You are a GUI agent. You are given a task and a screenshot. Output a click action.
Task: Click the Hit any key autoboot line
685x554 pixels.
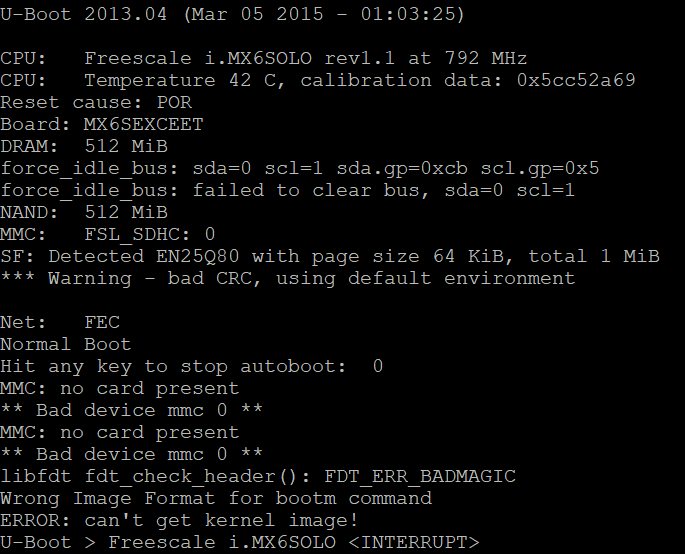click(192, 367)
